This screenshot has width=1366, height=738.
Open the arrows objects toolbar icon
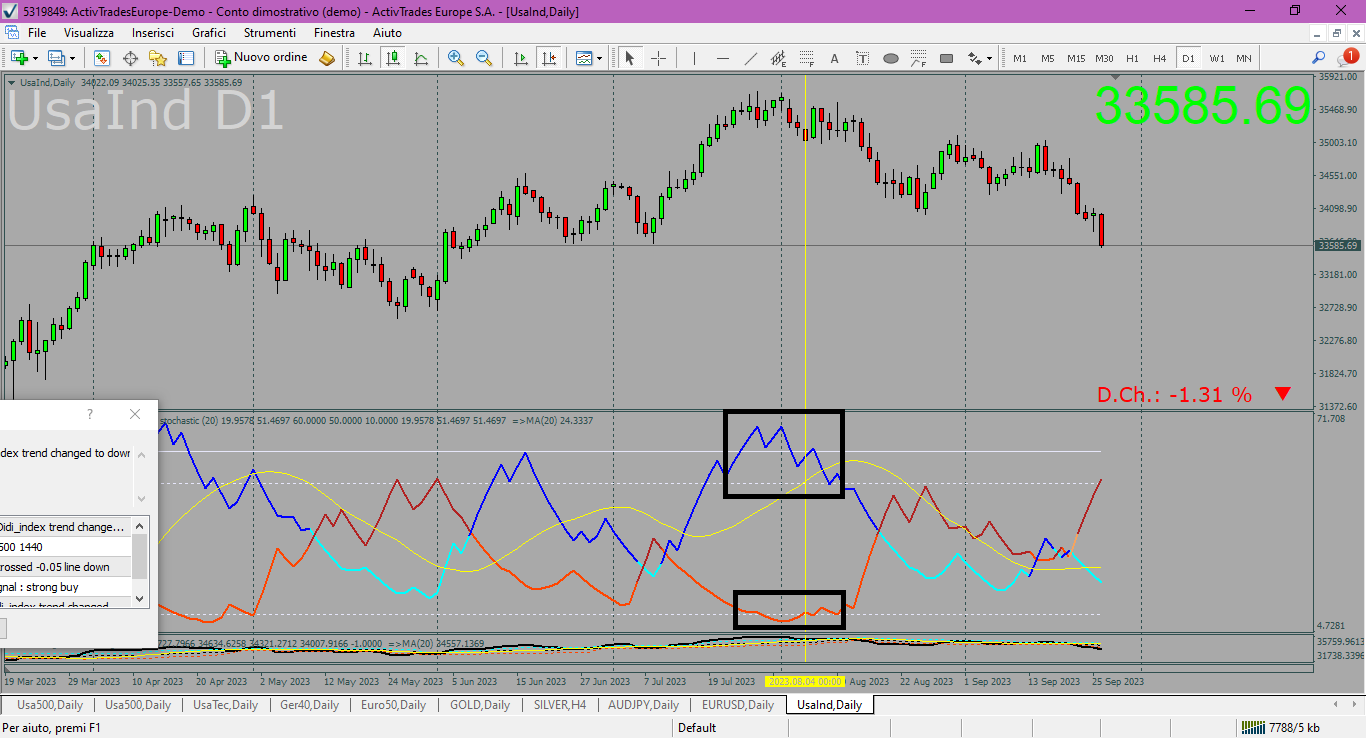[x=973, y=58]
